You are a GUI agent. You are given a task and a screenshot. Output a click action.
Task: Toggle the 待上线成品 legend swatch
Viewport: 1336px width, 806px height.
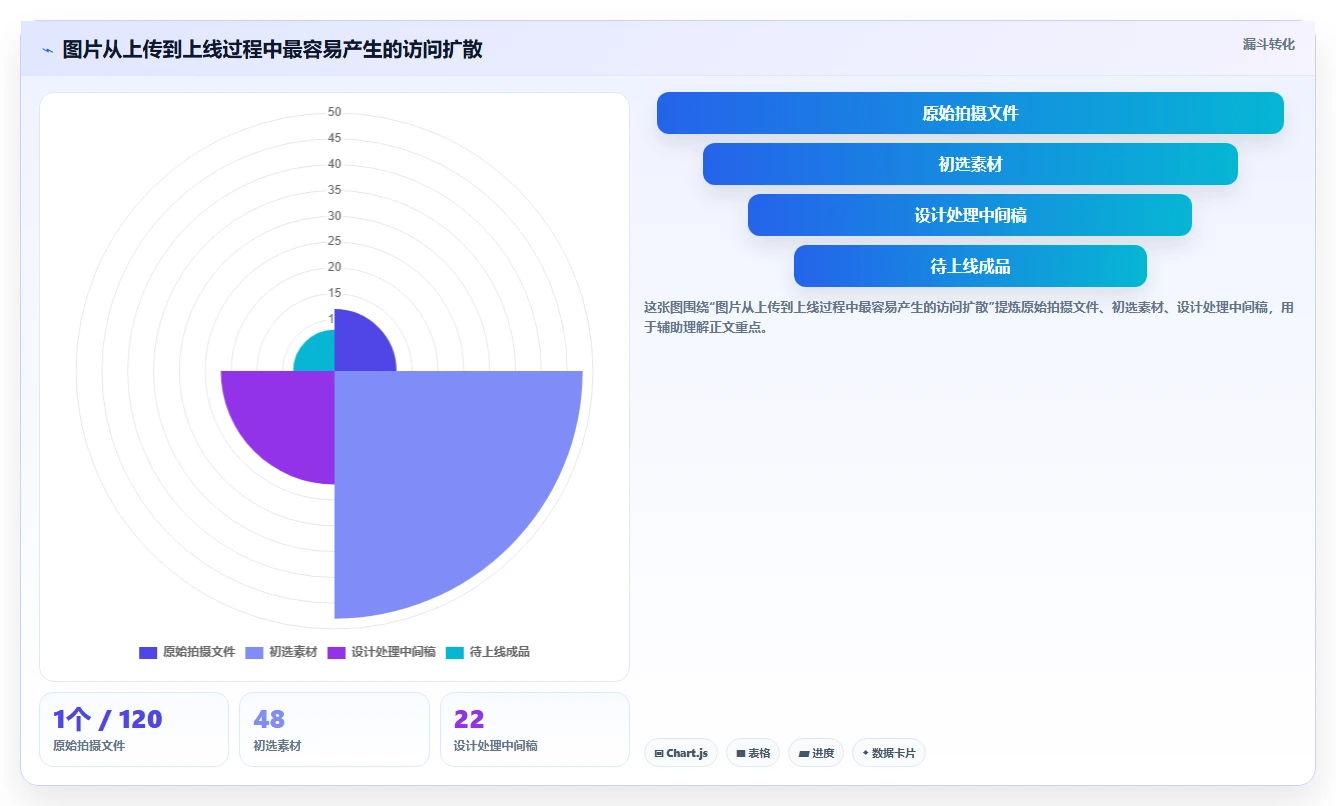455,652
